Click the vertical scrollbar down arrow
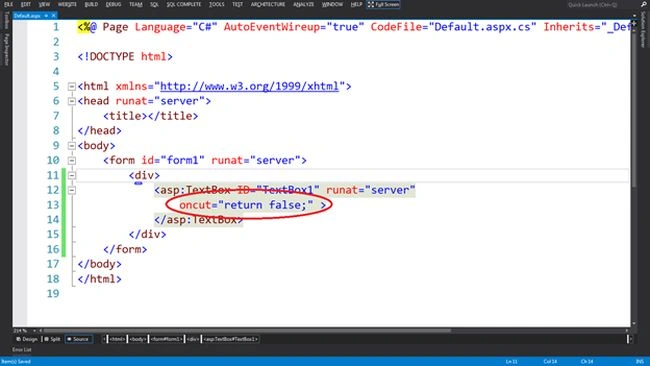This screenshot has height=366, width=650. (634, 324)
